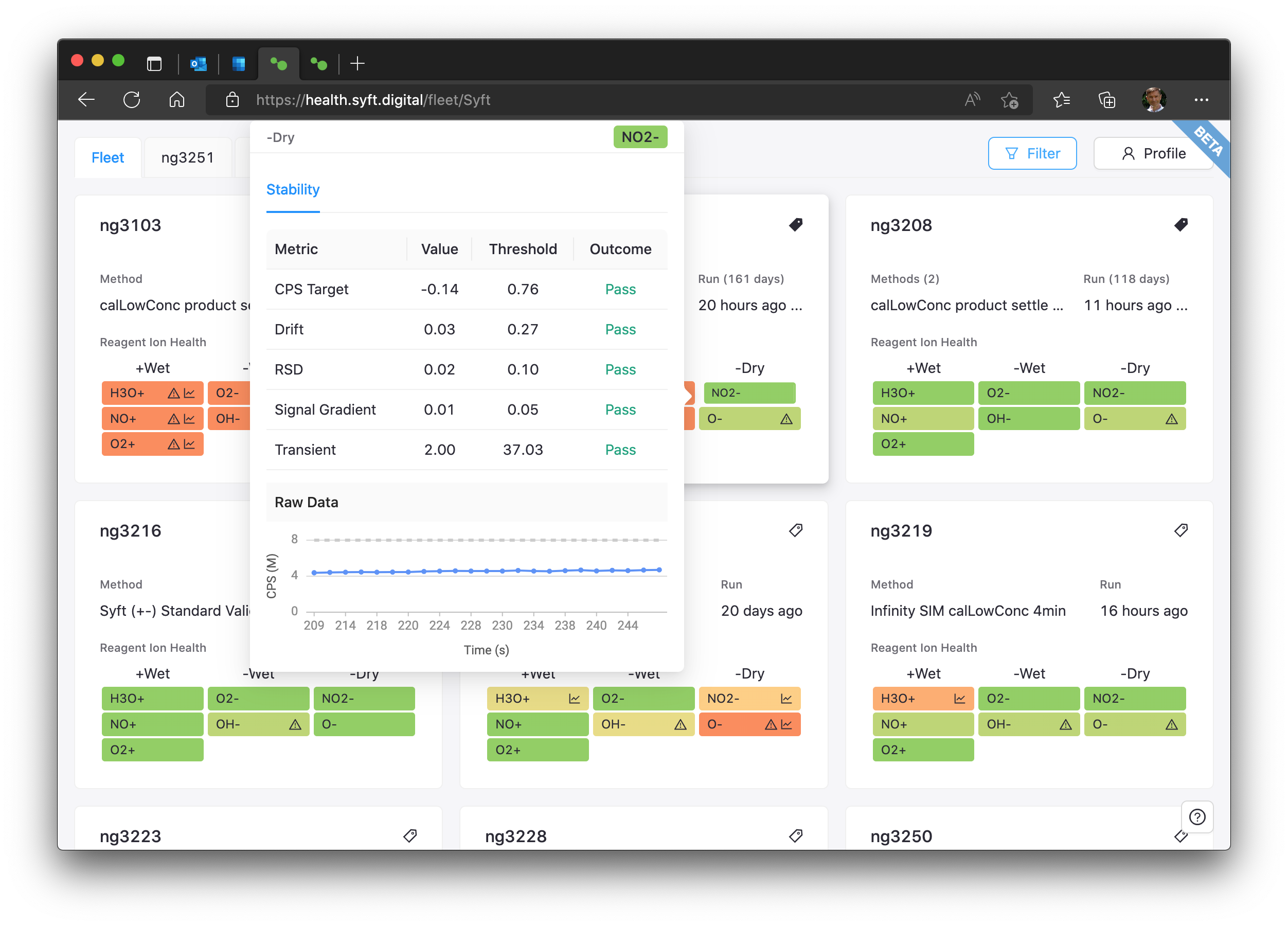
Task: Open the browser profile avatar
Action: point(1153,100)
